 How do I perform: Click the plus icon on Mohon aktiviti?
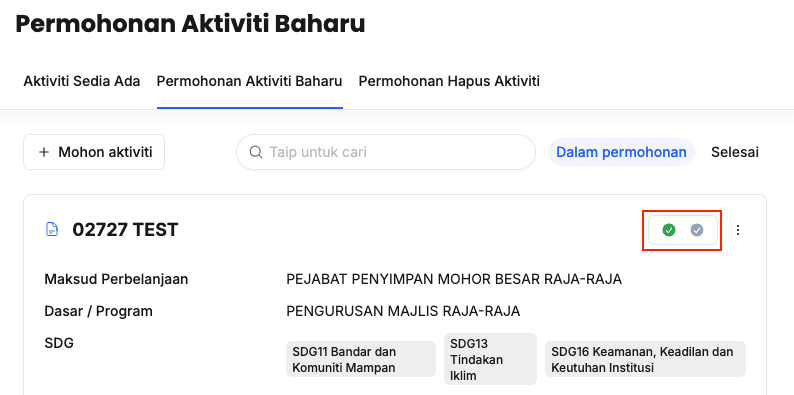44,152
